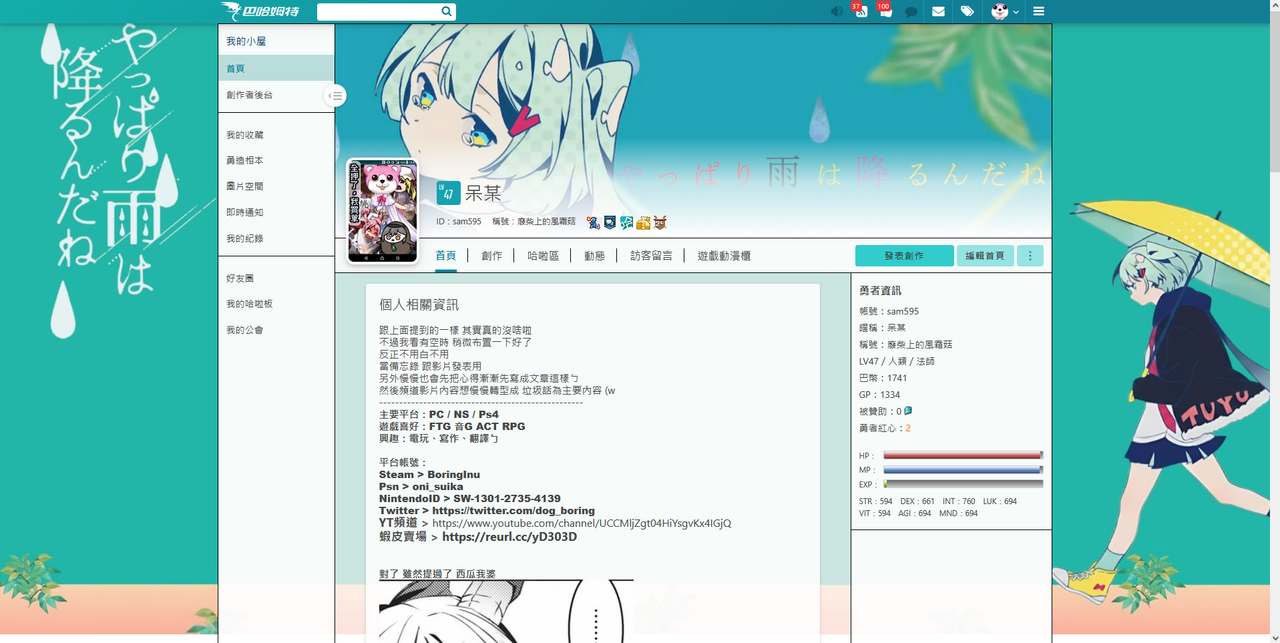The width and height of the screenshot is (1280, 643).
Task: Open the three-dot more options button
Action: tap(1030, 256)
